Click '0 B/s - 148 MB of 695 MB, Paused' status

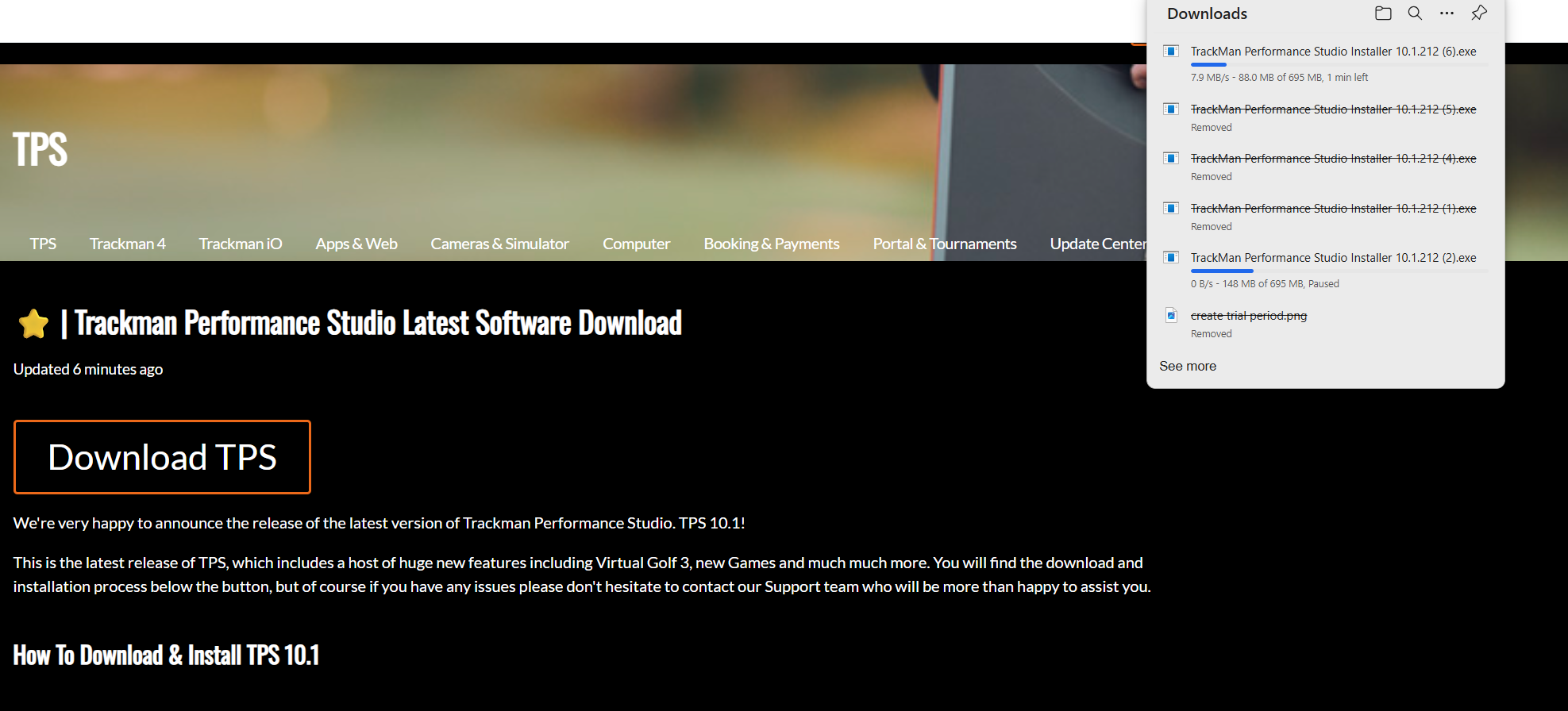[x=1265, y=284]
